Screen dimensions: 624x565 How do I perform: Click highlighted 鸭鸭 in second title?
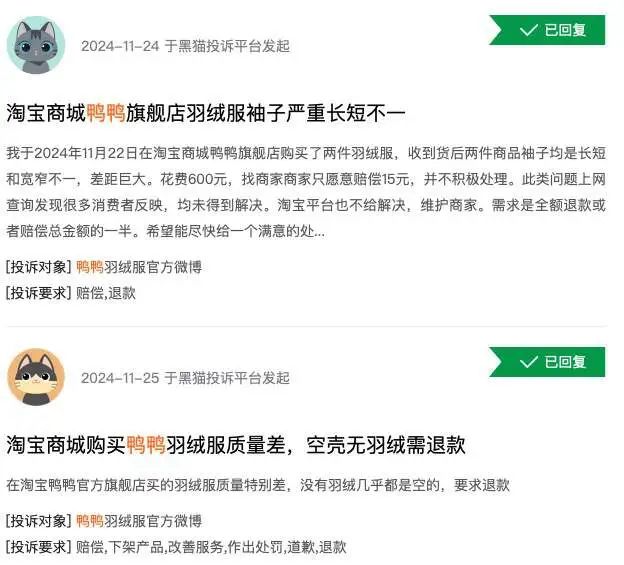tap(146, 445)
